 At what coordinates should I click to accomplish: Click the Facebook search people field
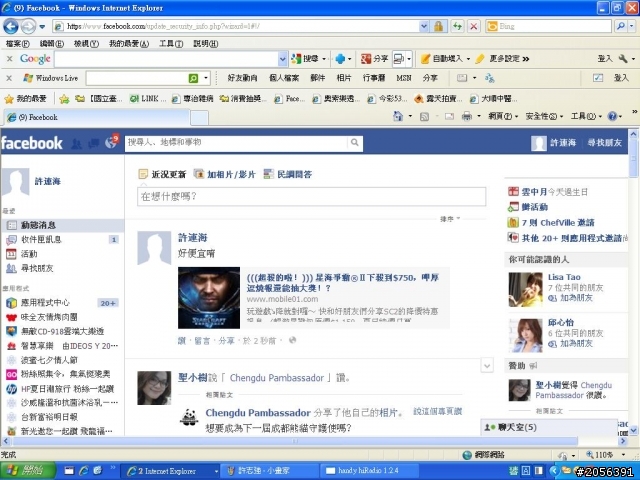(236, 142)
